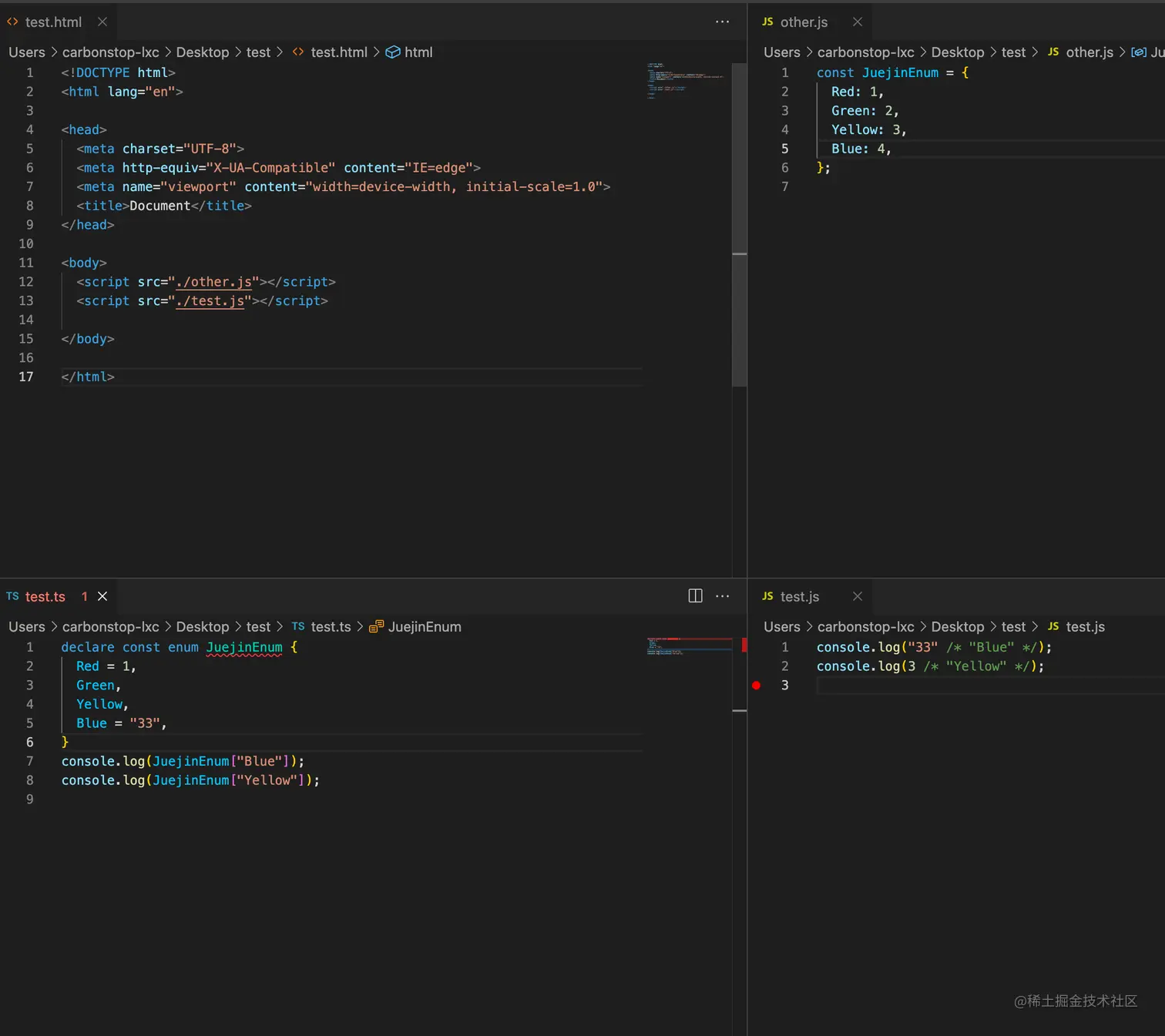Activate the other.js tab
Viewport: 1165px width, 1036px height.
803,22
